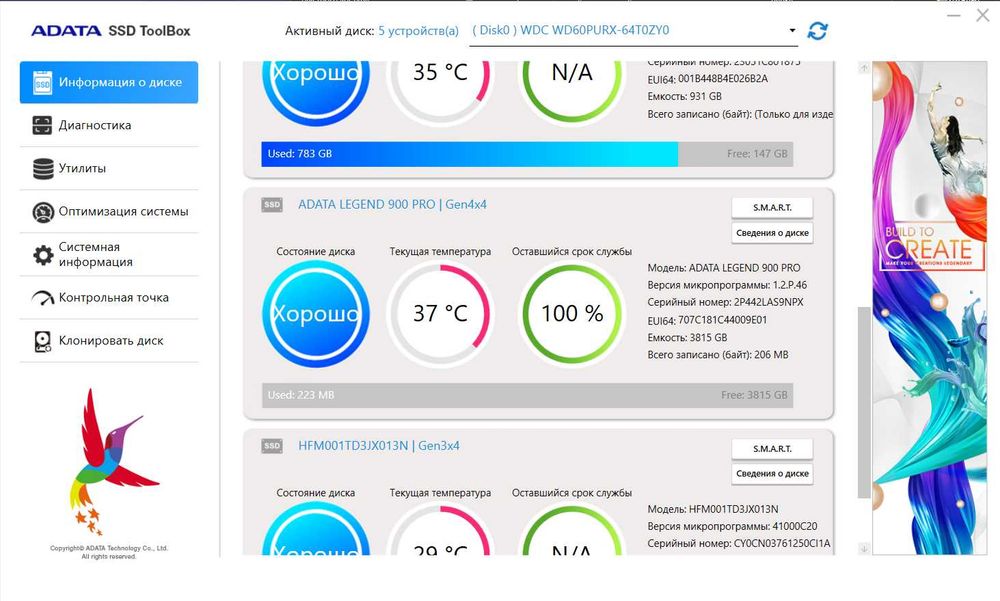The height and width of the screenshot is (601, 1000).
Task: Open S.M.A.R.T. for HFM001TD3JX013N
Action: click(x=772, y=449)
